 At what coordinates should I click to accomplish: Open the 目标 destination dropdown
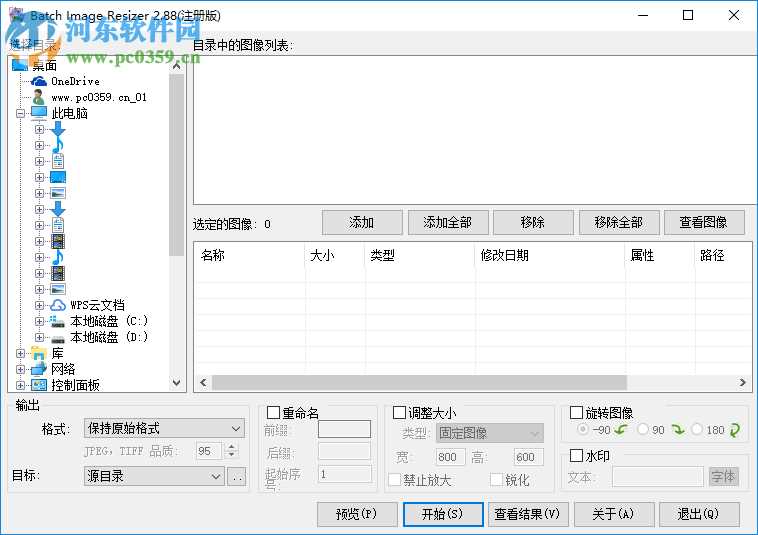point(154,477)
